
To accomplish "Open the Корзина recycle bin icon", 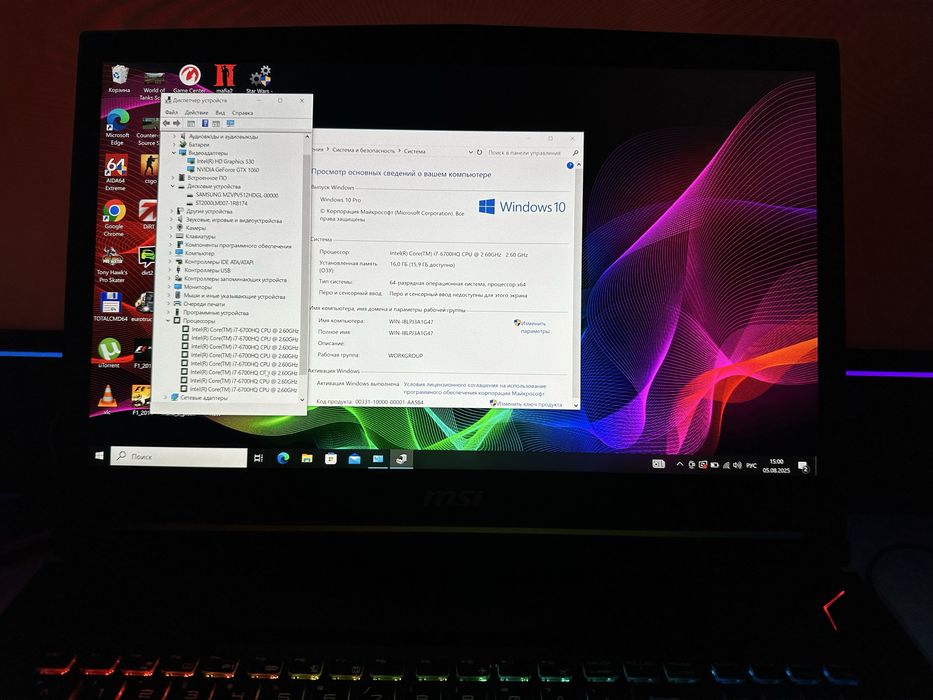I will 120,79.
